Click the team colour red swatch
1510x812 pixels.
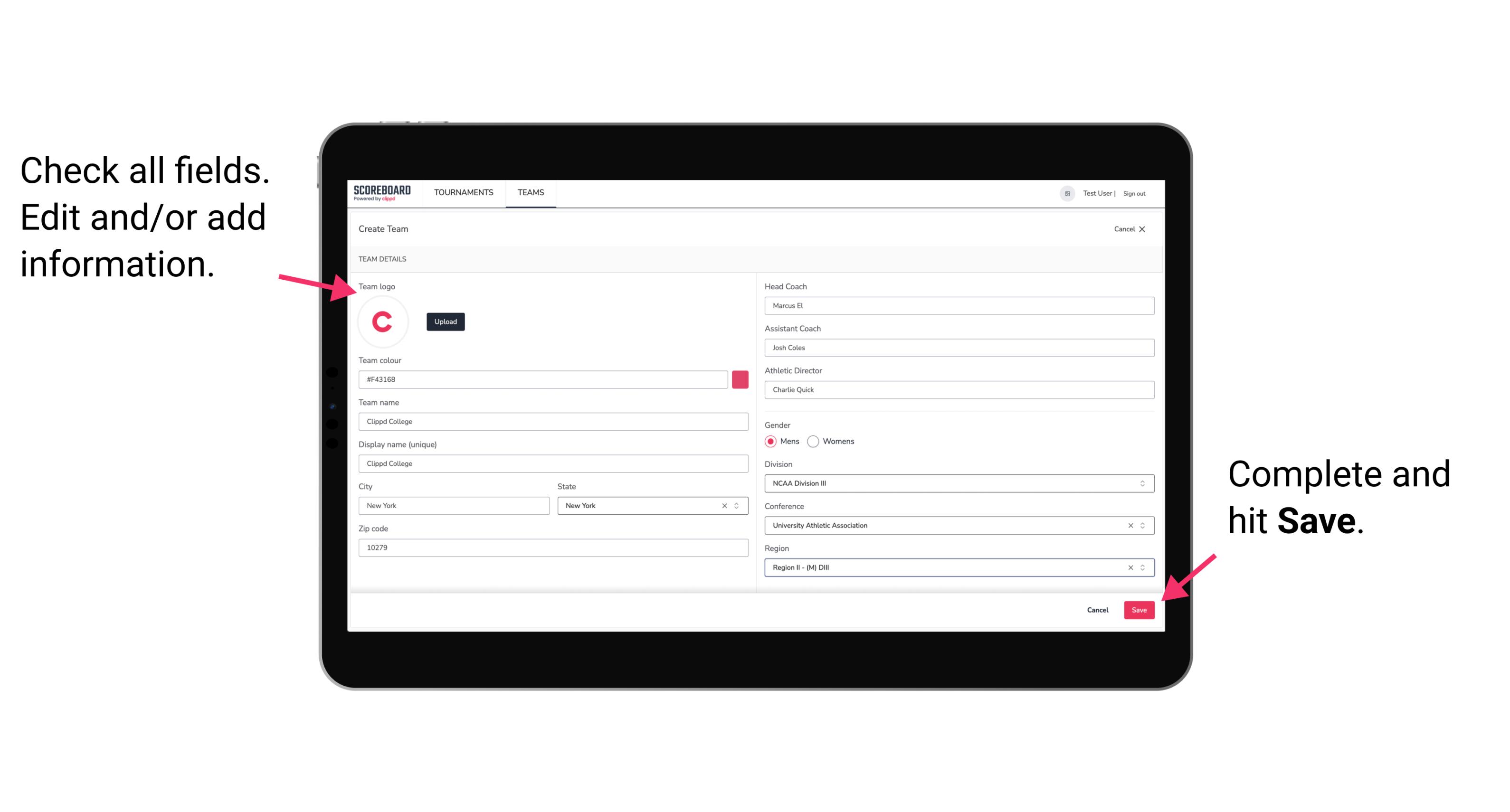tap(741, 379)
